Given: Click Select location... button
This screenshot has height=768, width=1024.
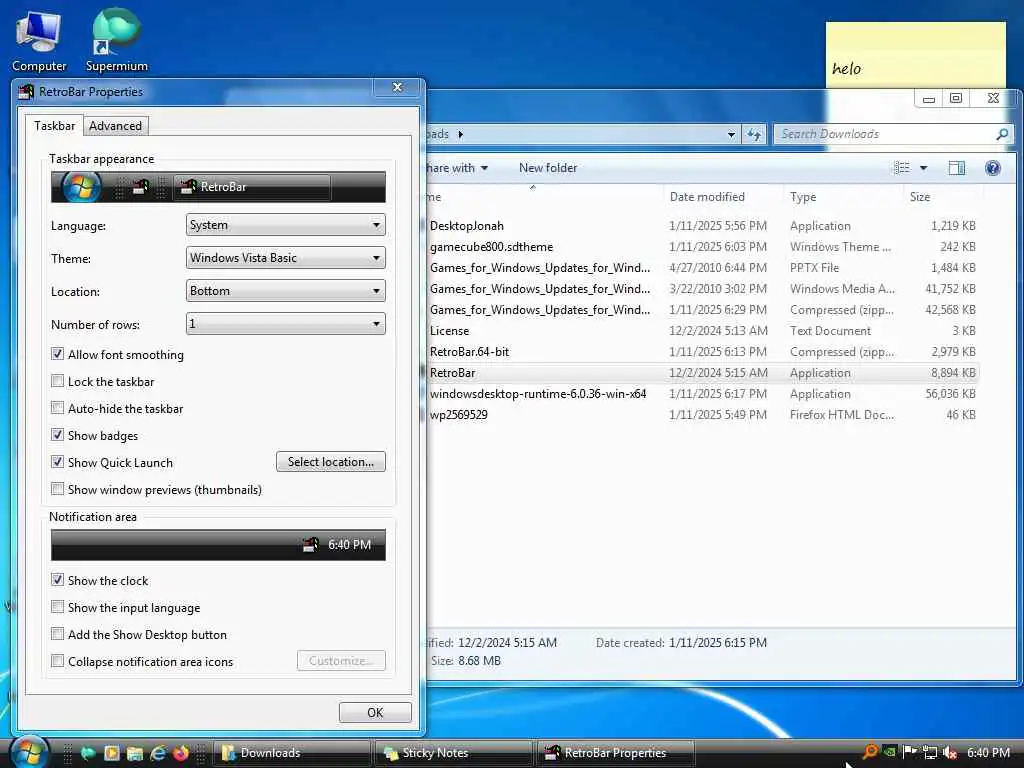Looking at the screenshot, I should click(x=330, y=462).
